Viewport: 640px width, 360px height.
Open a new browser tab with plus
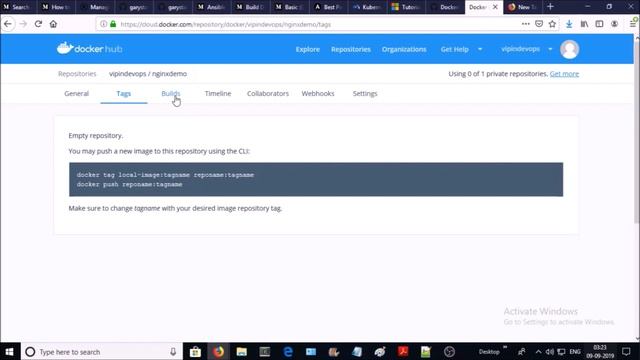[x=550, y=7]
